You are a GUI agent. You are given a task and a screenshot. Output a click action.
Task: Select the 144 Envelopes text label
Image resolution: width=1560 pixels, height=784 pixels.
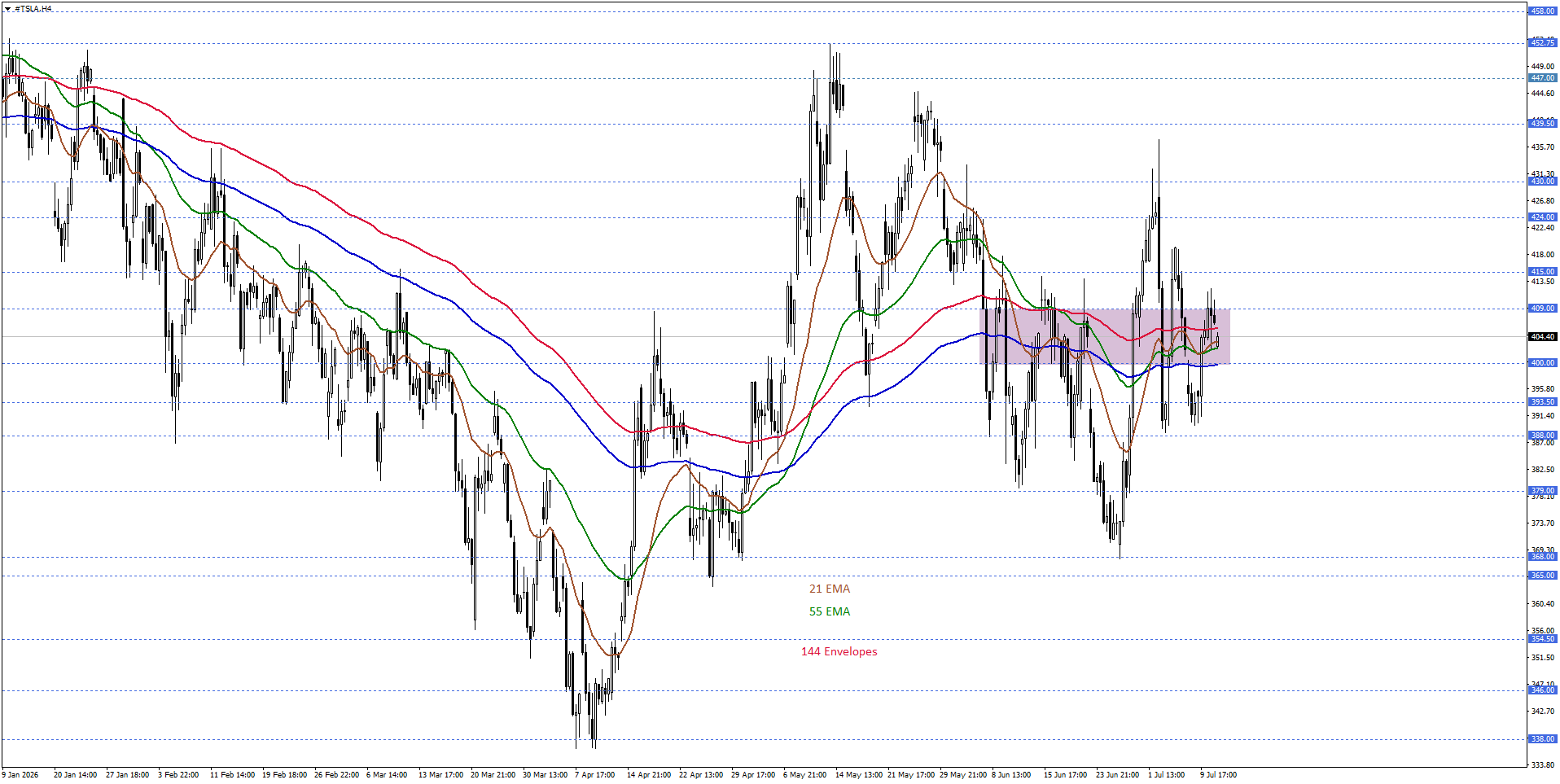tap(839, 651)
